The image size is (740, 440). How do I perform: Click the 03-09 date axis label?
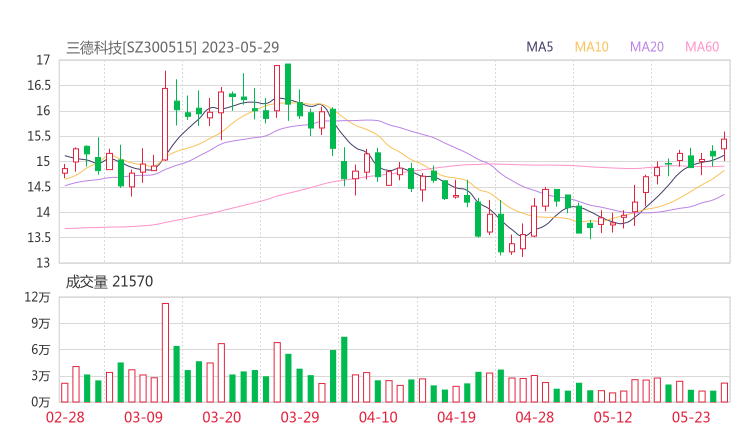pyautogui.click(x=143, y=417)
